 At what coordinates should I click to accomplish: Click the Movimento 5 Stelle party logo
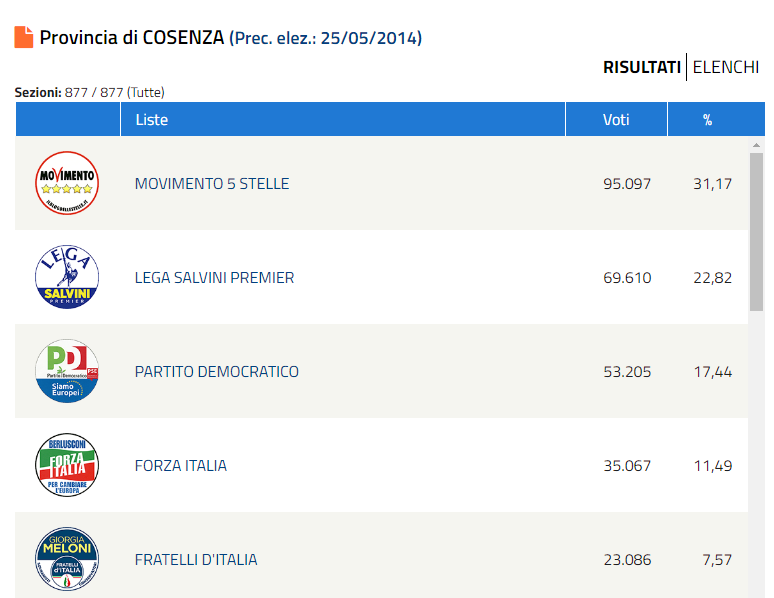pos(67,183)
